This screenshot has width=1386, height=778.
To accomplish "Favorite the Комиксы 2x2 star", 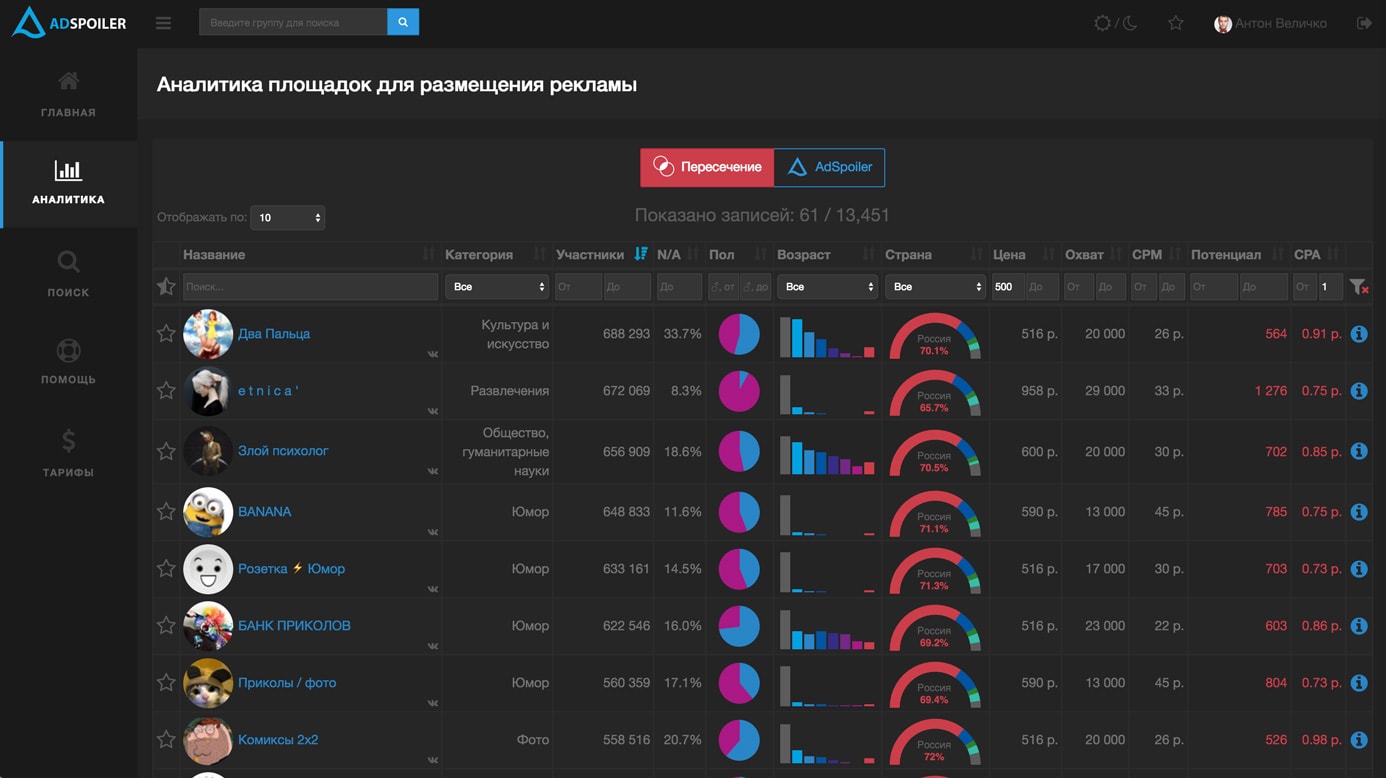I will click(166, 740).
